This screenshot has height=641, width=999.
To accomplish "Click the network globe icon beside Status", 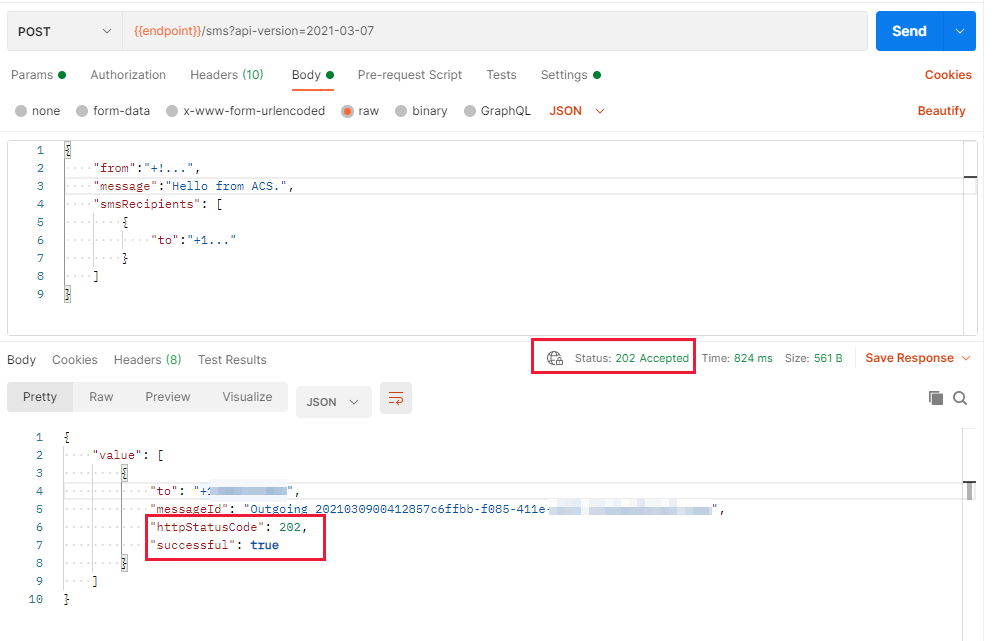I will (555, 358).
